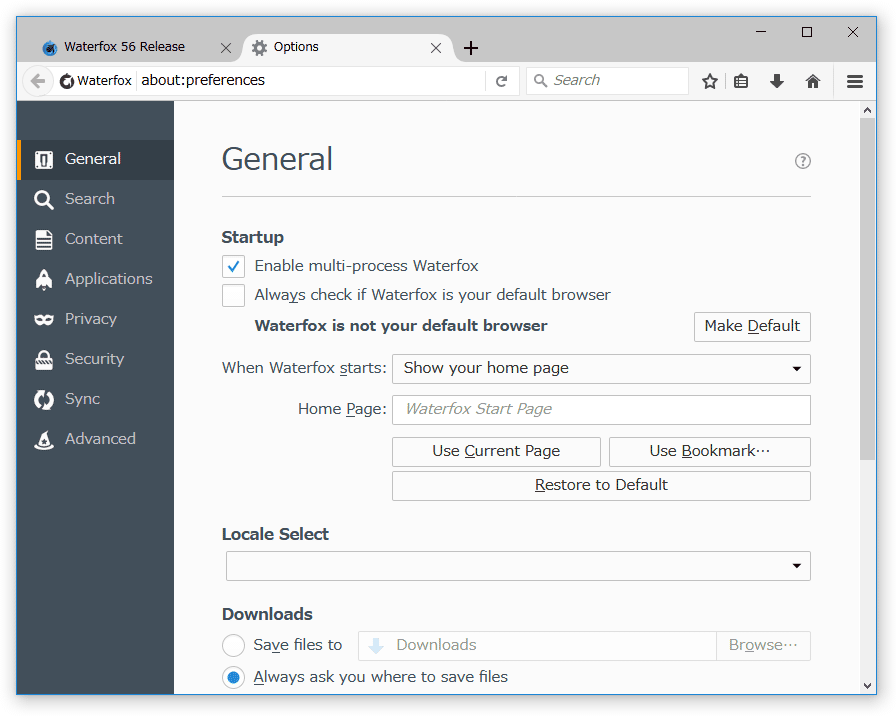Click the Downloads folder path field
Screen dimensions: 896x716
[x=537, y=645]
